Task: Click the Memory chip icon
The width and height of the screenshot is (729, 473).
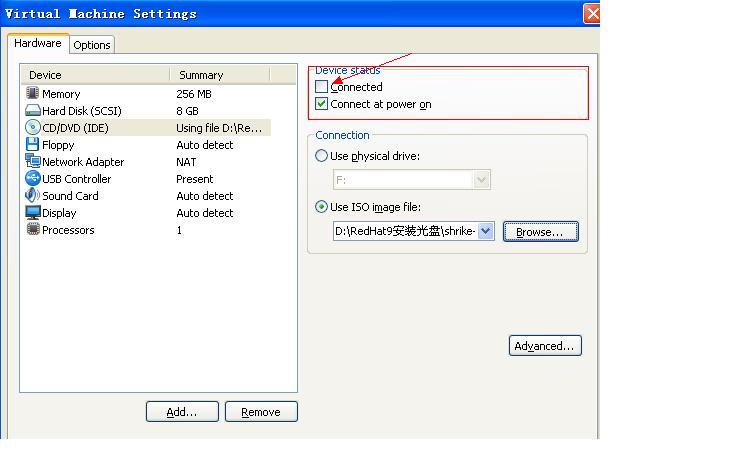Action: coord(33,93)
